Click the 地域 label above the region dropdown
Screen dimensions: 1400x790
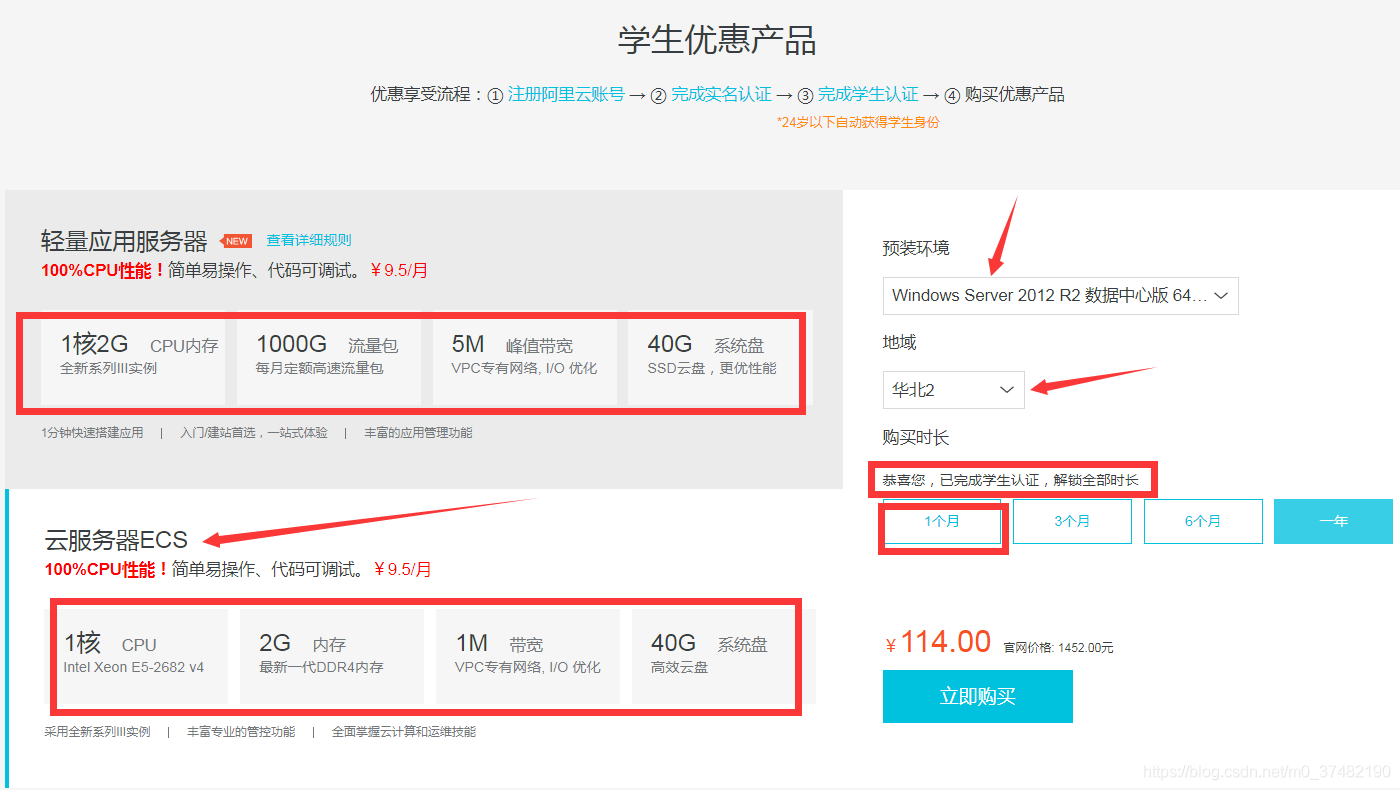[x=899, y=343]
